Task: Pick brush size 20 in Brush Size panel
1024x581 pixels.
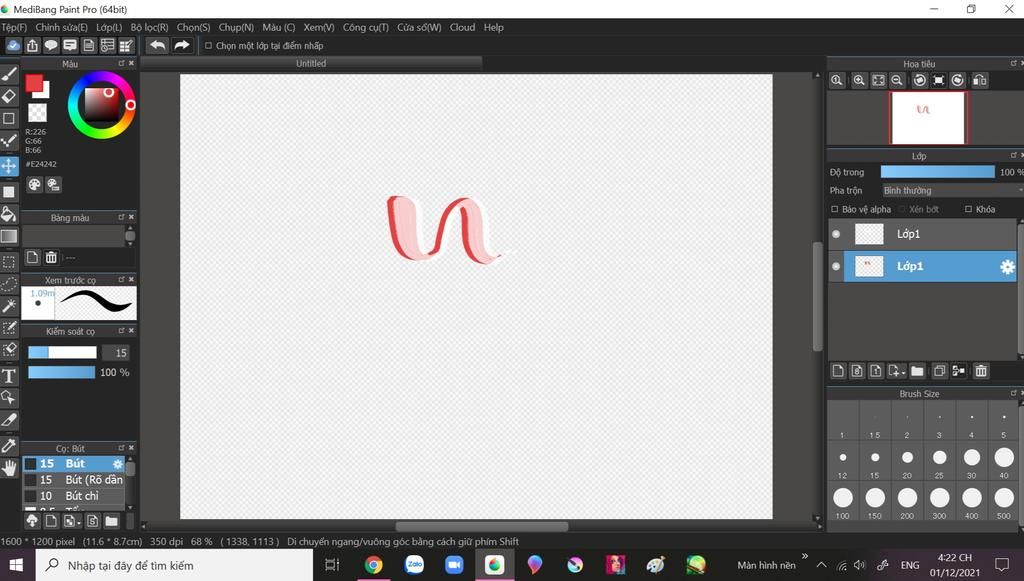Action: point(907,462)
